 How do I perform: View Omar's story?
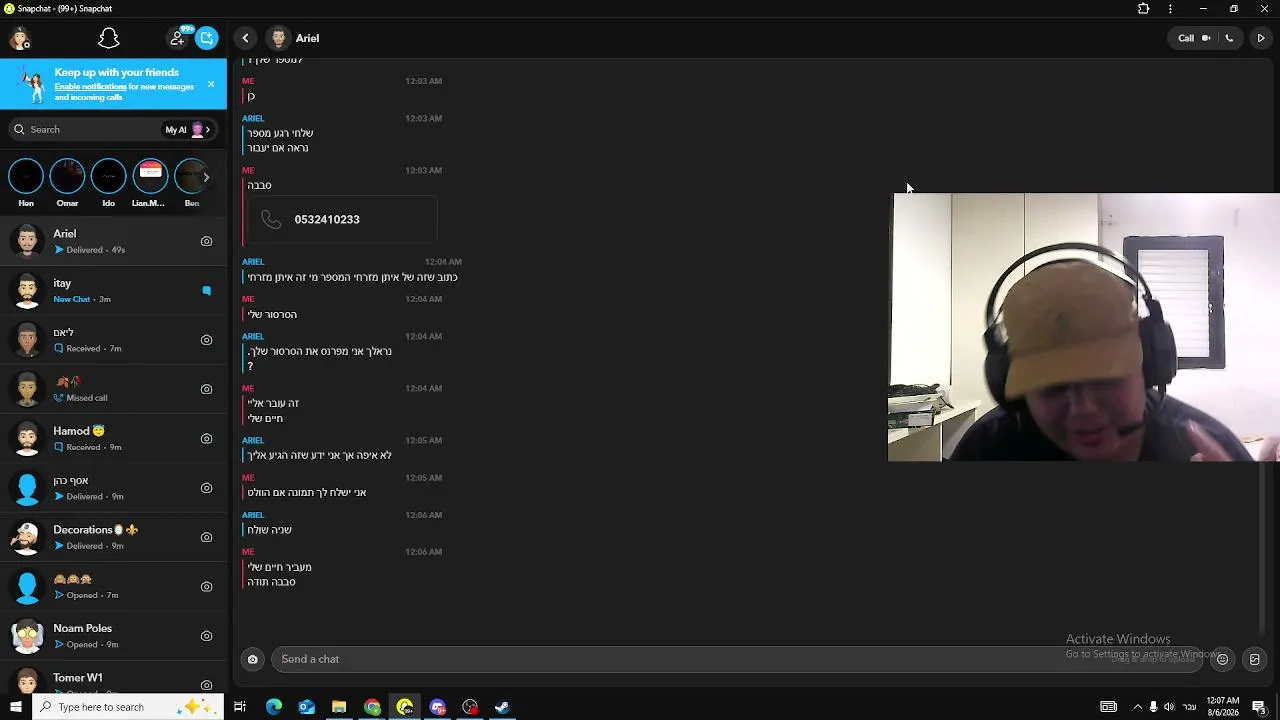coord(67,183)
